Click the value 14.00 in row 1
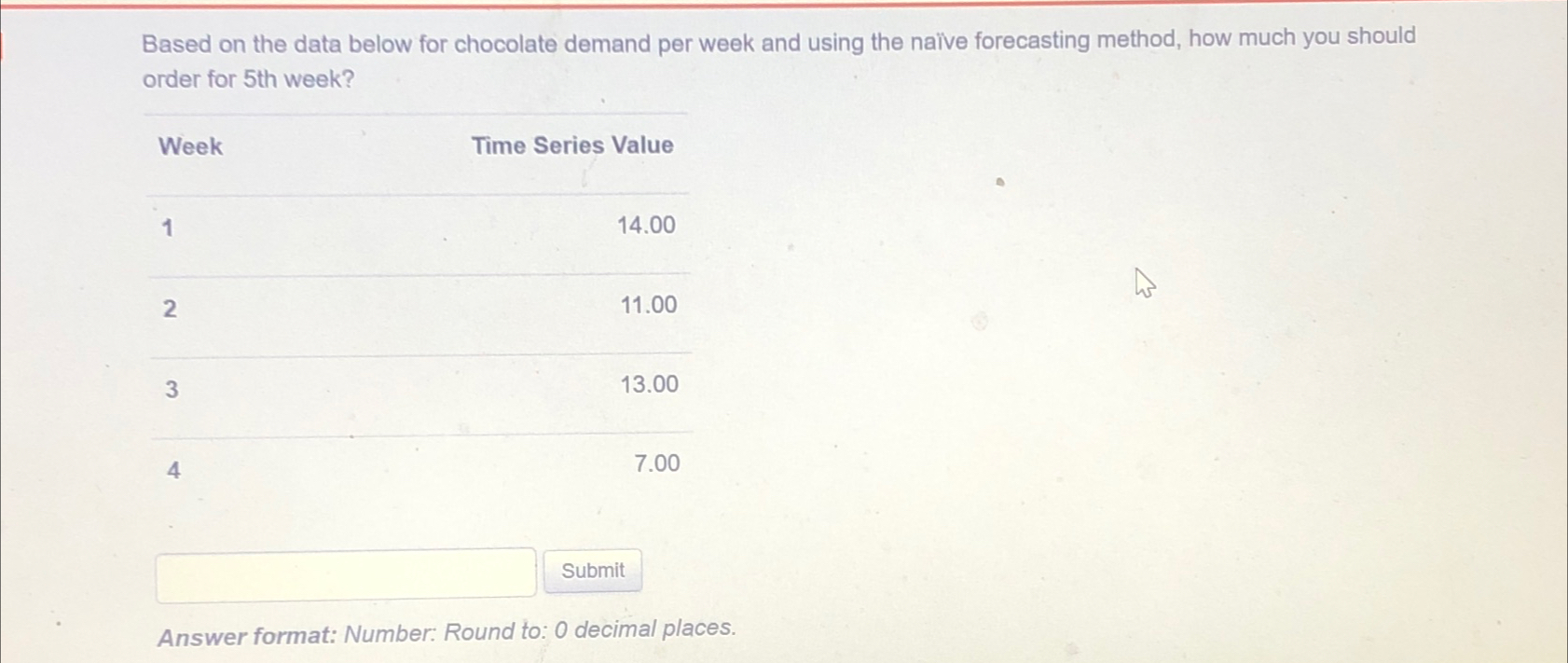Image resolution: width=1568 pixels, height=663 pixels. [x=646, y=225]
